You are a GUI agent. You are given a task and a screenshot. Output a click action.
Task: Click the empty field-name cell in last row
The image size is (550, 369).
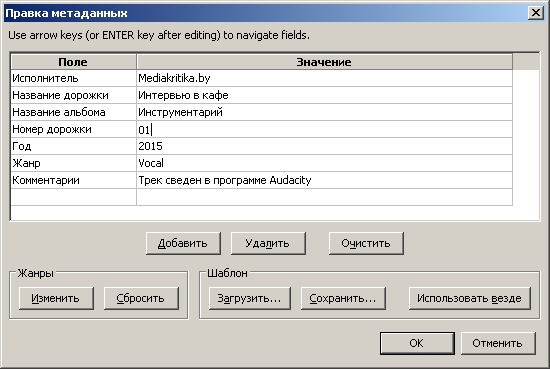coord(74,197)
